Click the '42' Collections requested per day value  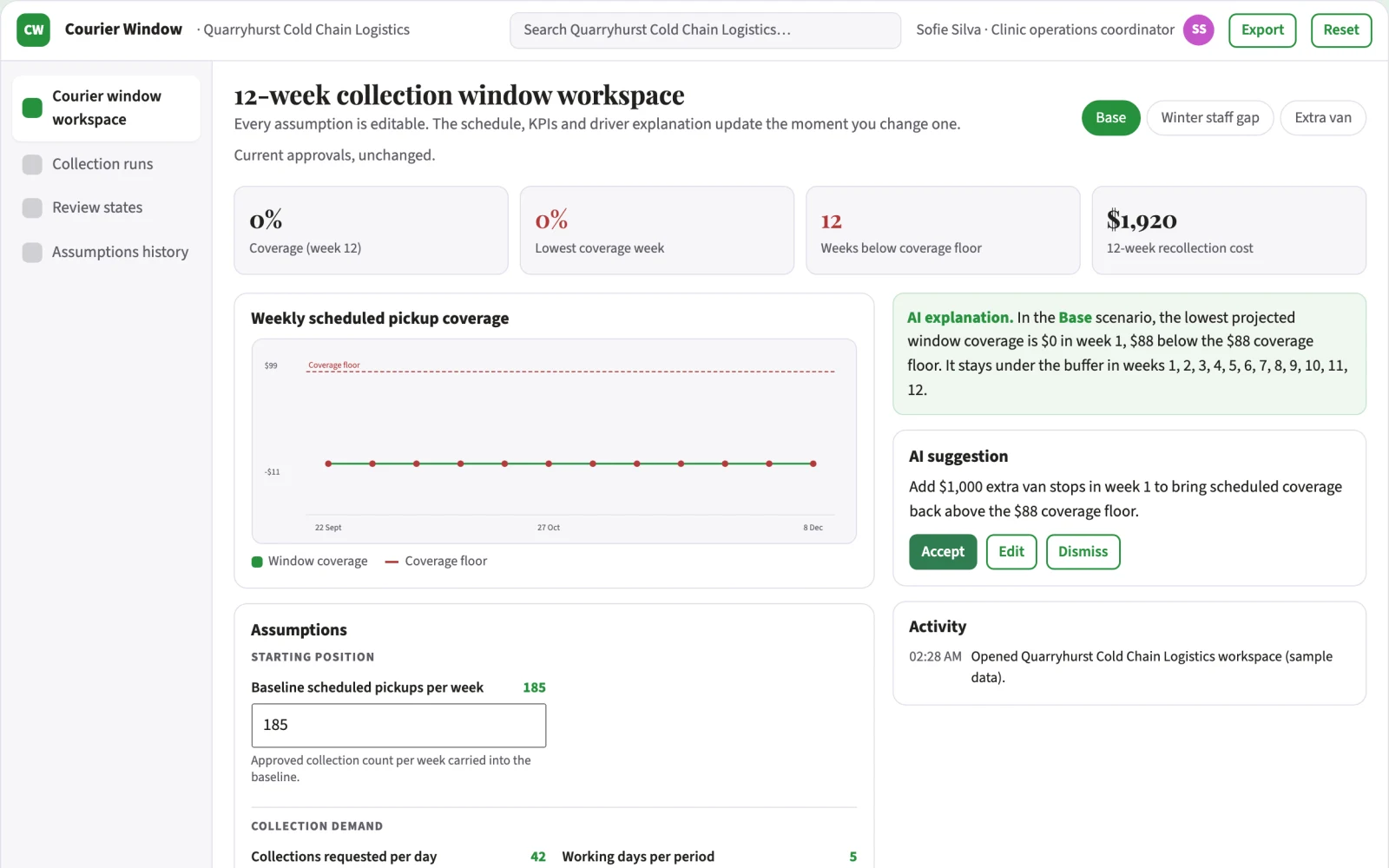[x=538, y=857]
